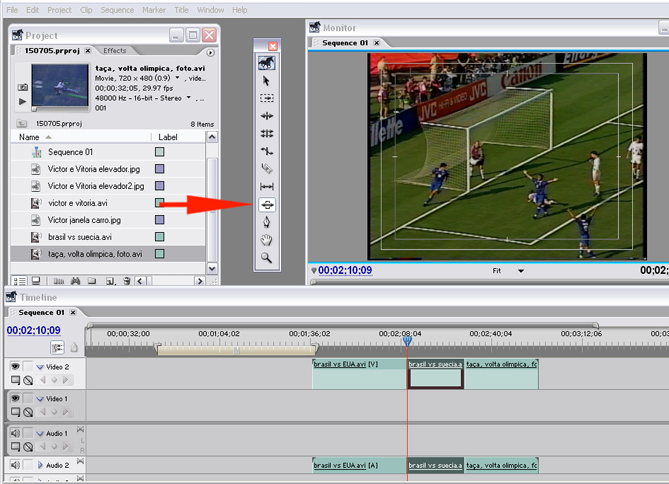Image resolution: width=669 pixels, height=484 pixels.
Task: Select the Selection arrow tool
Action: point(266,81)
